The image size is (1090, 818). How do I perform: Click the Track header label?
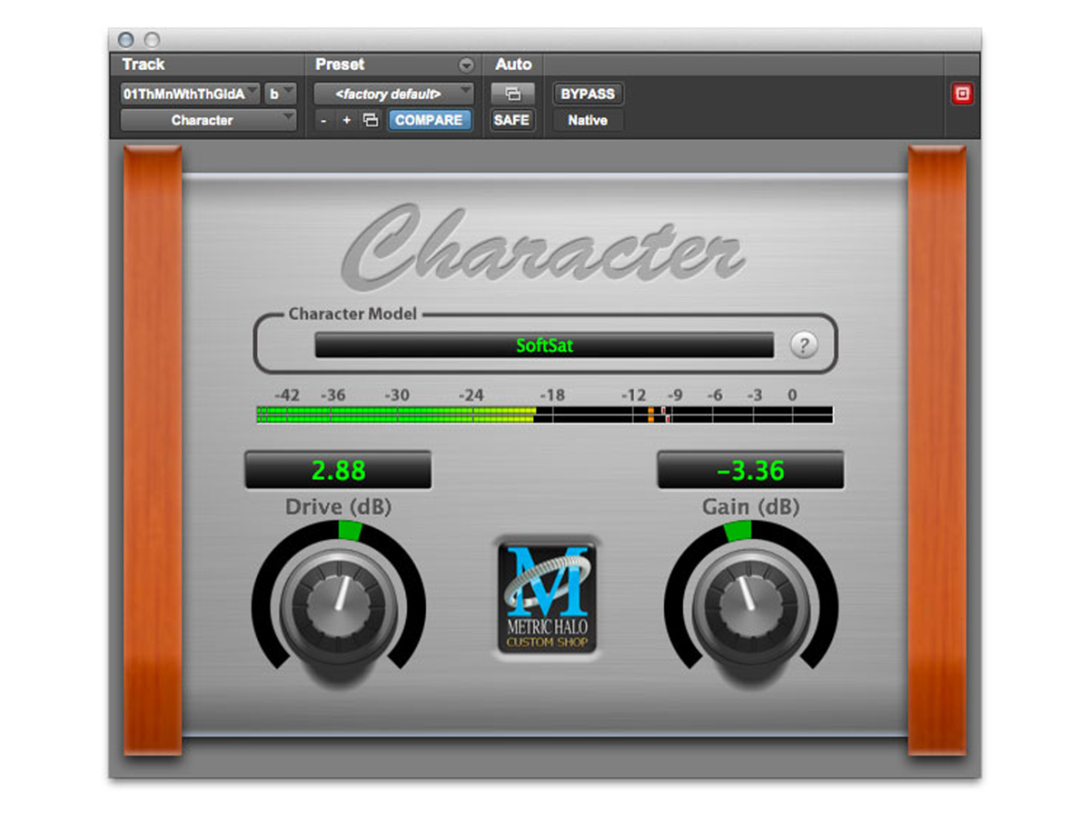(x=143, y=64)
